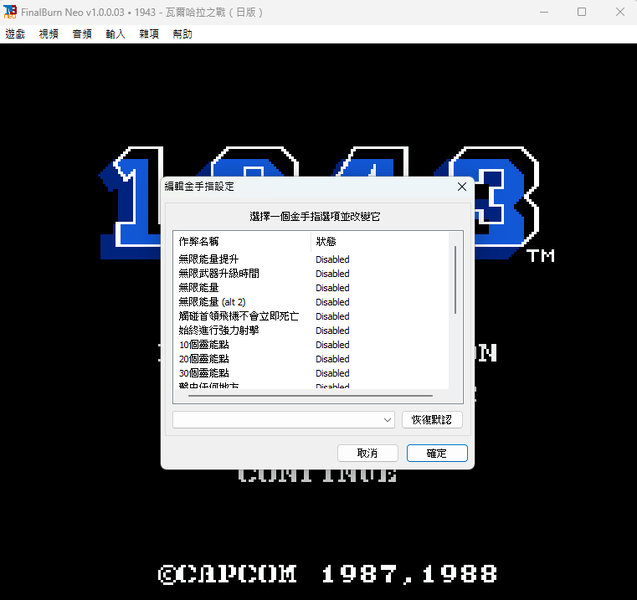Select the 無限能量 (alt 2) cheat row
The image size is (637, 600).
(312, 302)
